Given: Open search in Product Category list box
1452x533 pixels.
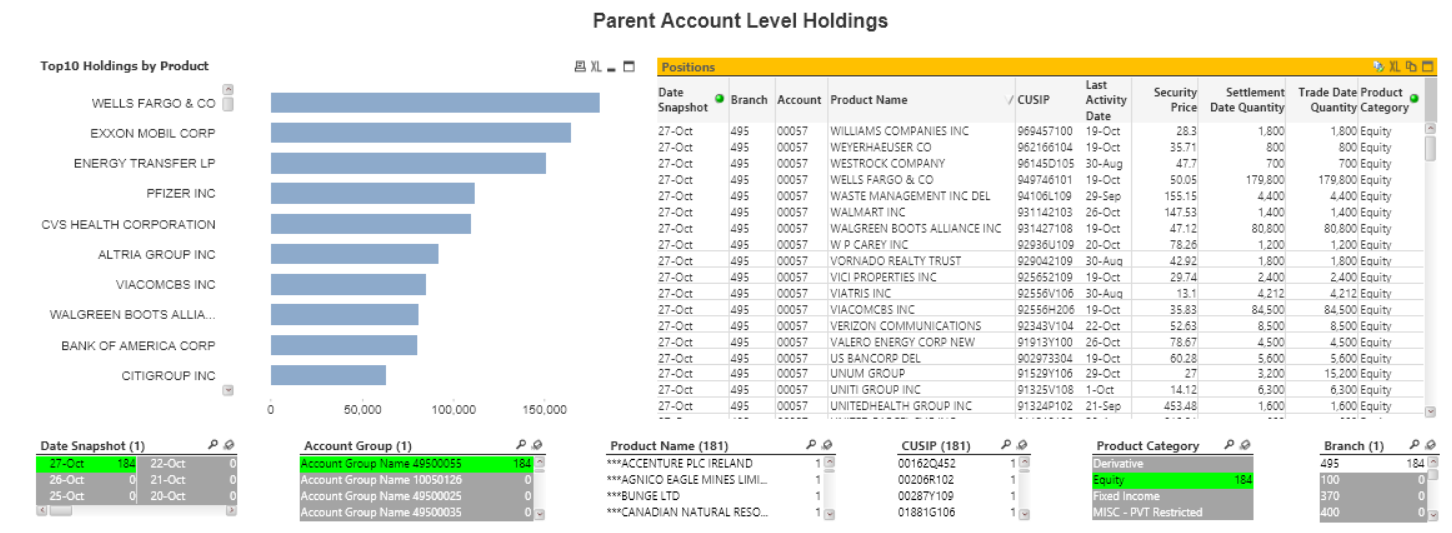Looking at the screenshot, I should point(1229,445).
